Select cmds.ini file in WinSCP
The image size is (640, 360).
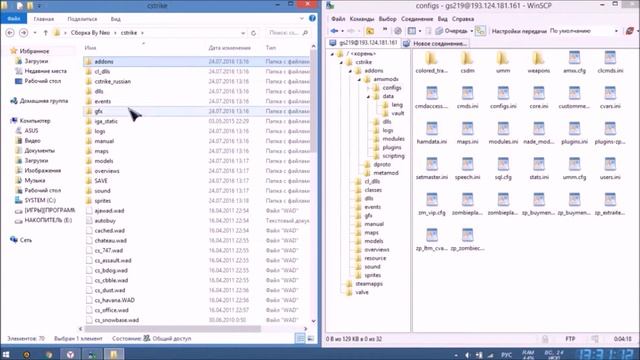tap(467, 98)
